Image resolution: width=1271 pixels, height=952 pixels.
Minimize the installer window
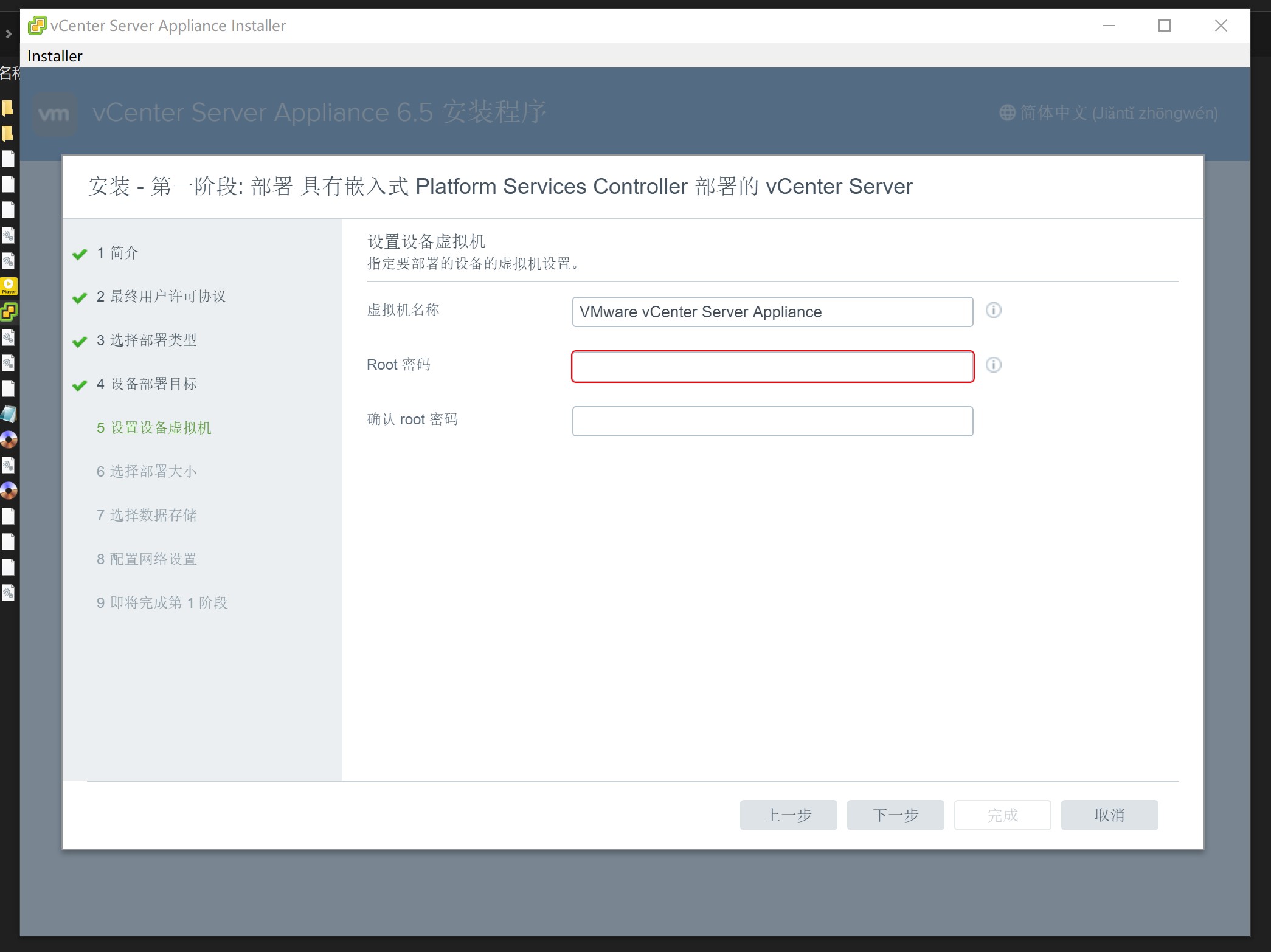pos(1109,26)
